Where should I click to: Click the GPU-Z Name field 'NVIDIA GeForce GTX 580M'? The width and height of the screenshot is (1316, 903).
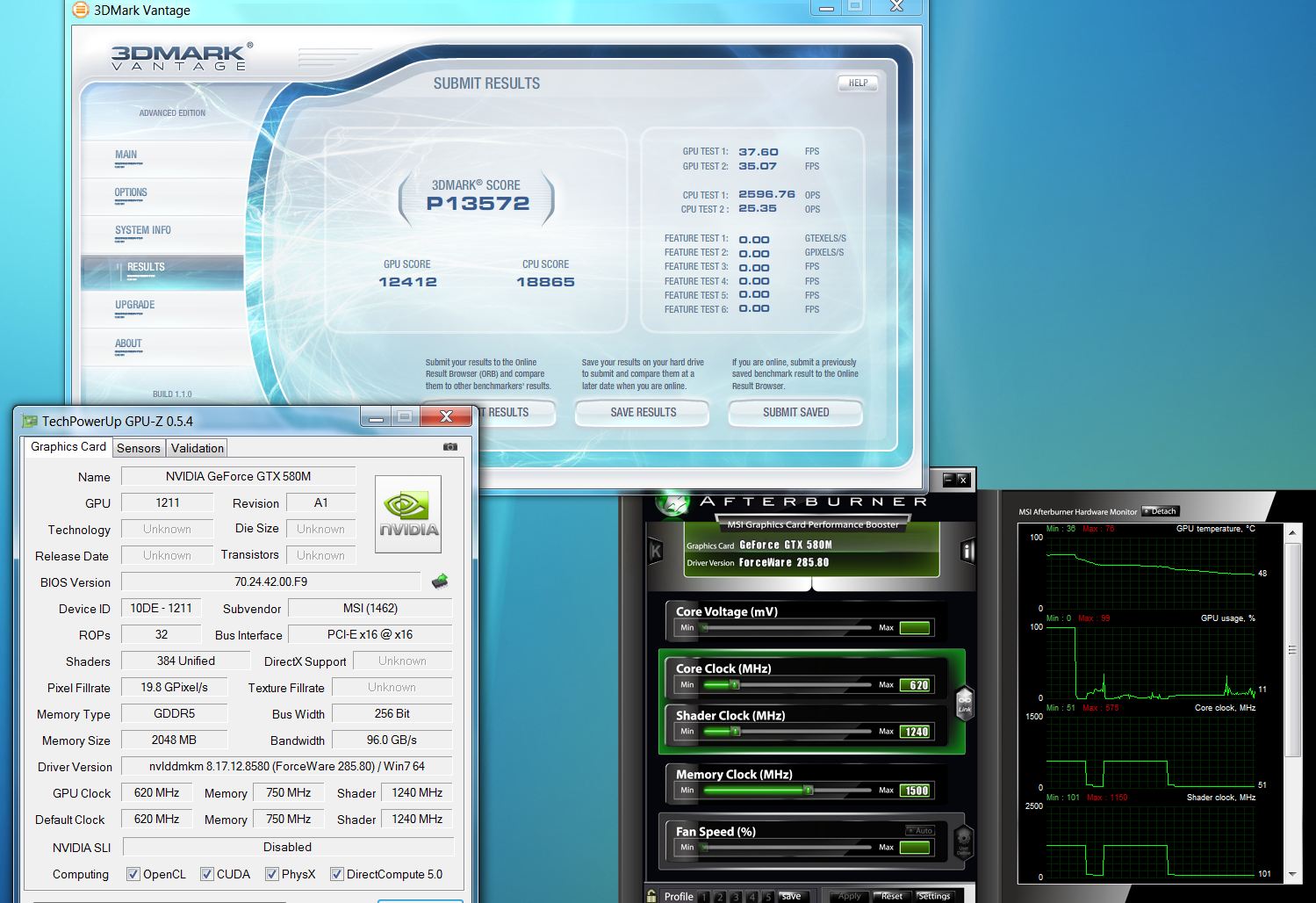[238, 476]
